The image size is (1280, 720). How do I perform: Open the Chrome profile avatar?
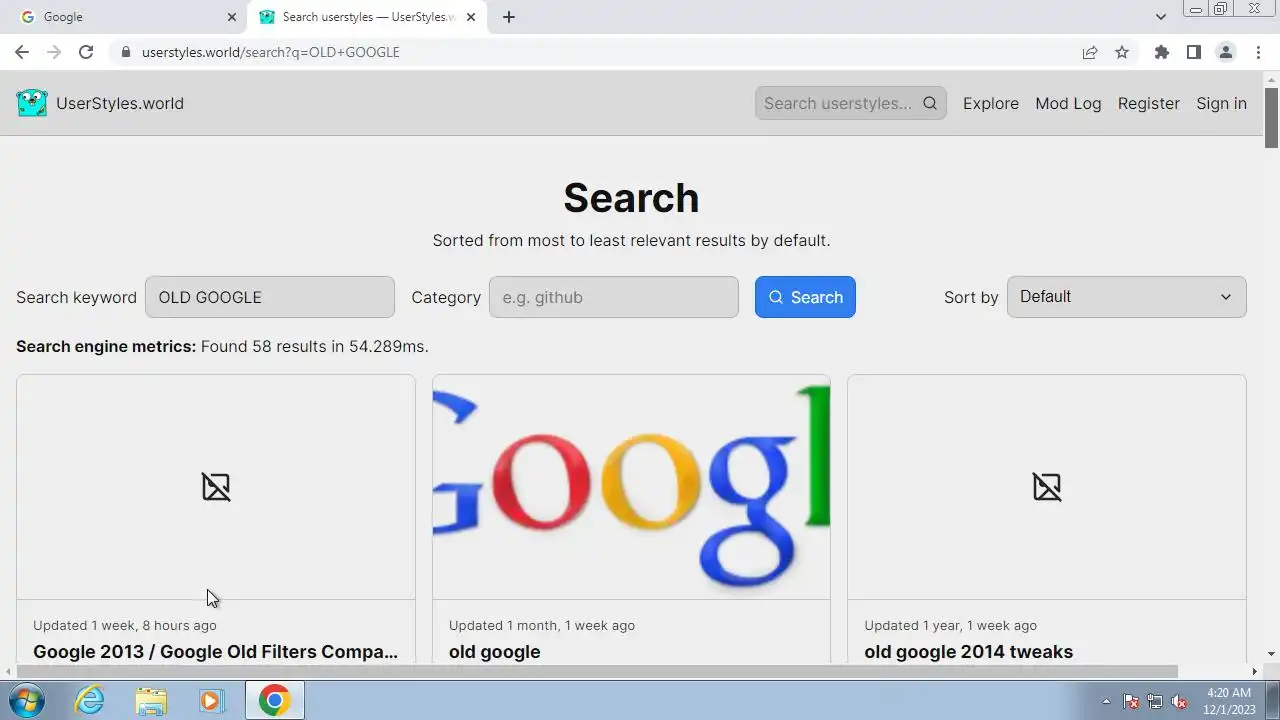click(1225, 52)
